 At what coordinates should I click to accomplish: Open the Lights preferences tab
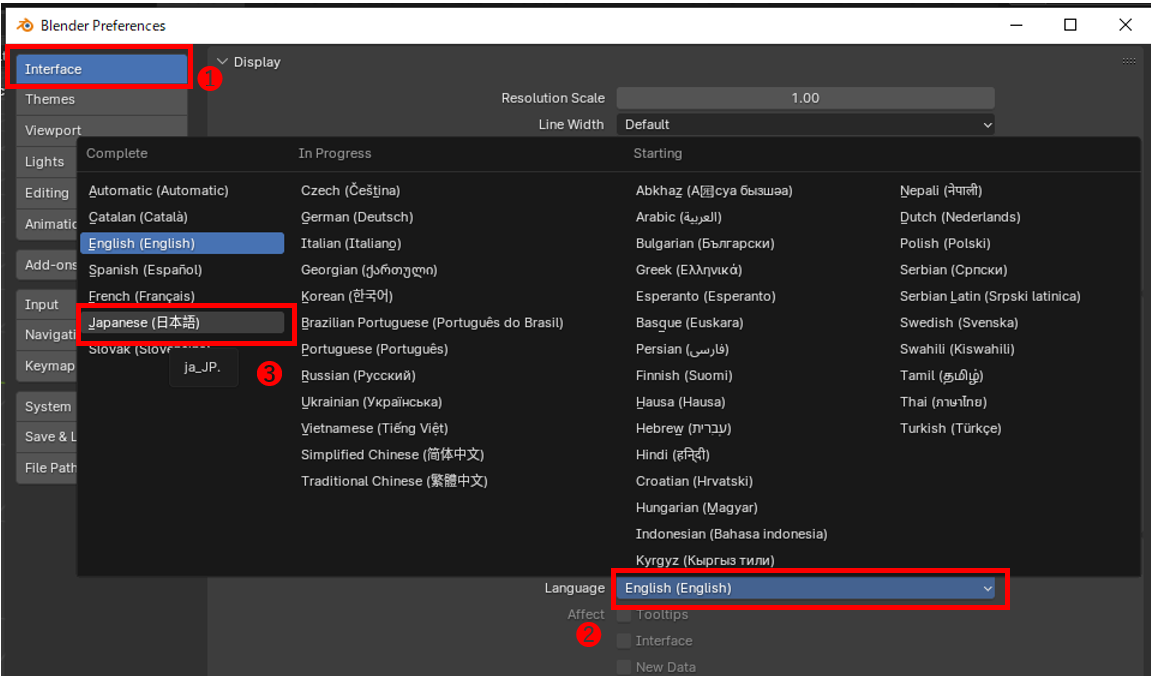[x=47, y=161]
